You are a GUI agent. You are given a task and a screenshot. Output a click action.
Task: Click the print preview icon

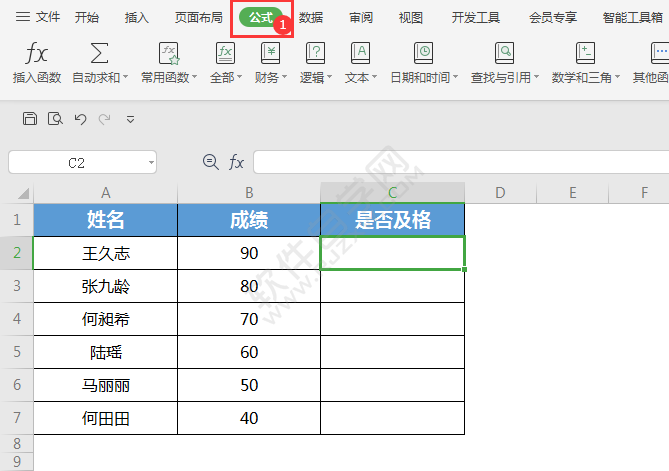(55, 119)
